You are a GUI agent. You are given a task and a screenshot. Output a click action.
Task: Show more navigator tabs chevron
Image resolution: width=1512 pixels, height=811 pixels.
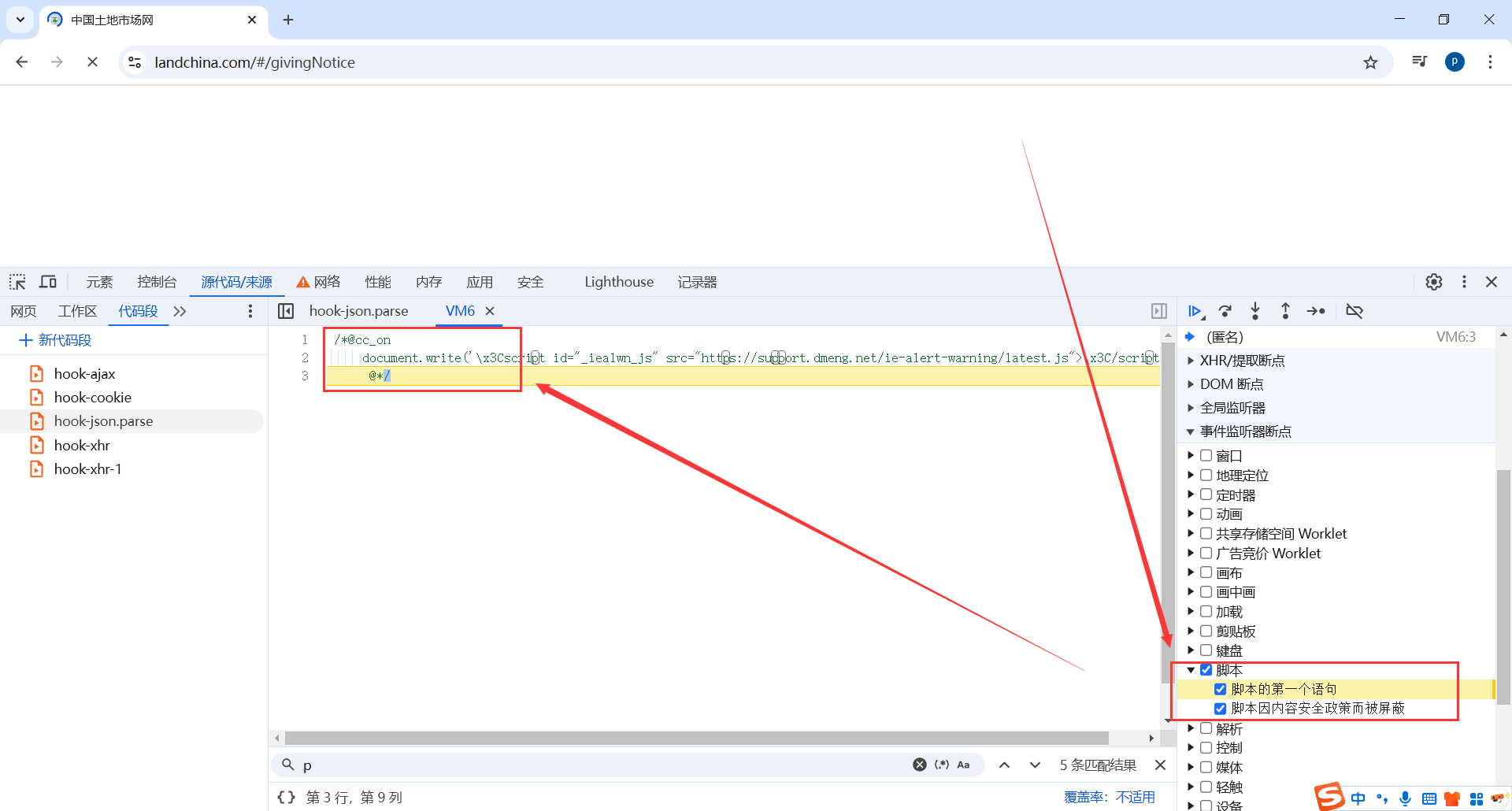pos(180,311)
